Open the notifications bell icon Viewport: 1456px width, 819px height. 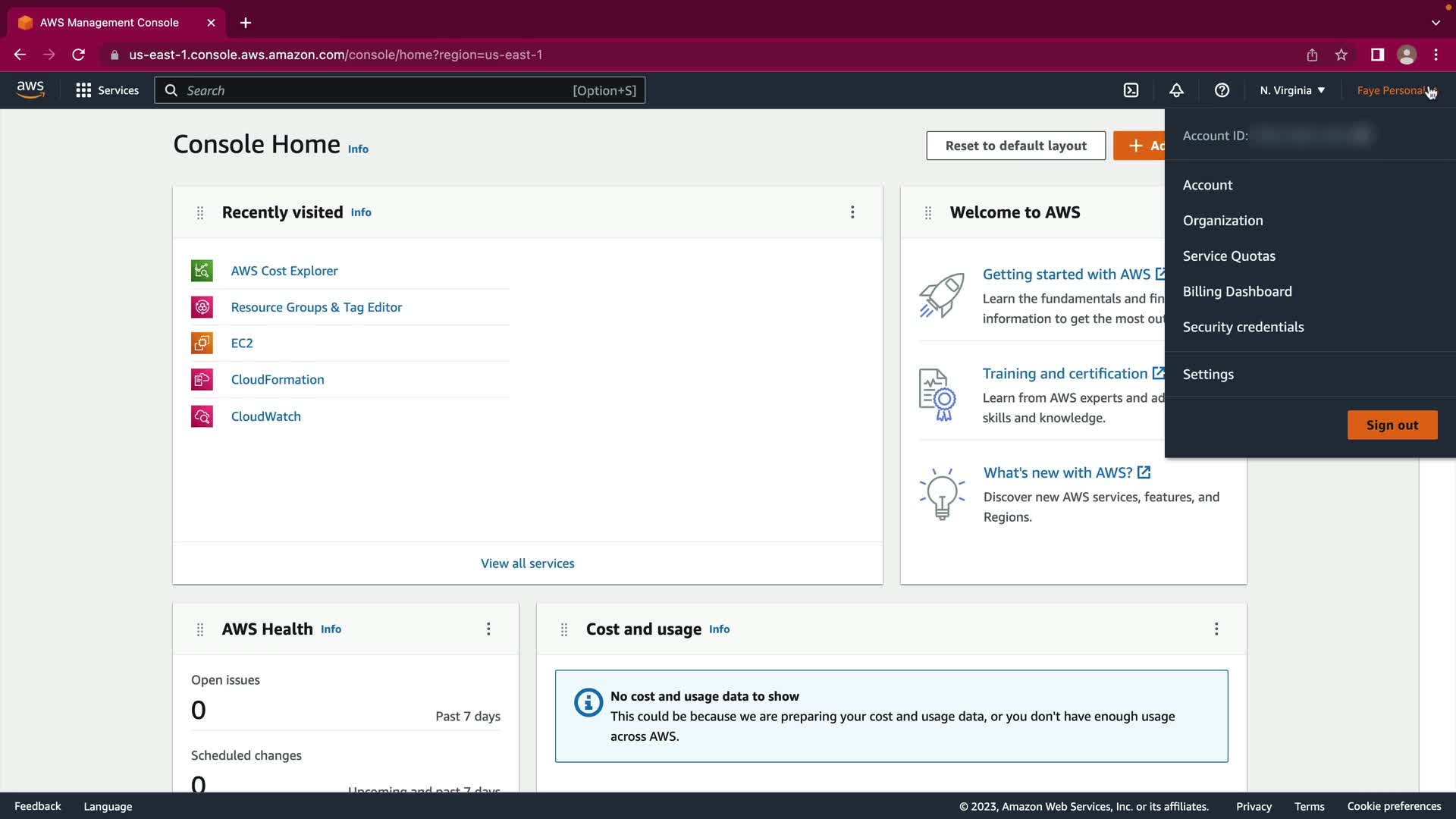tap(1176, 90)
